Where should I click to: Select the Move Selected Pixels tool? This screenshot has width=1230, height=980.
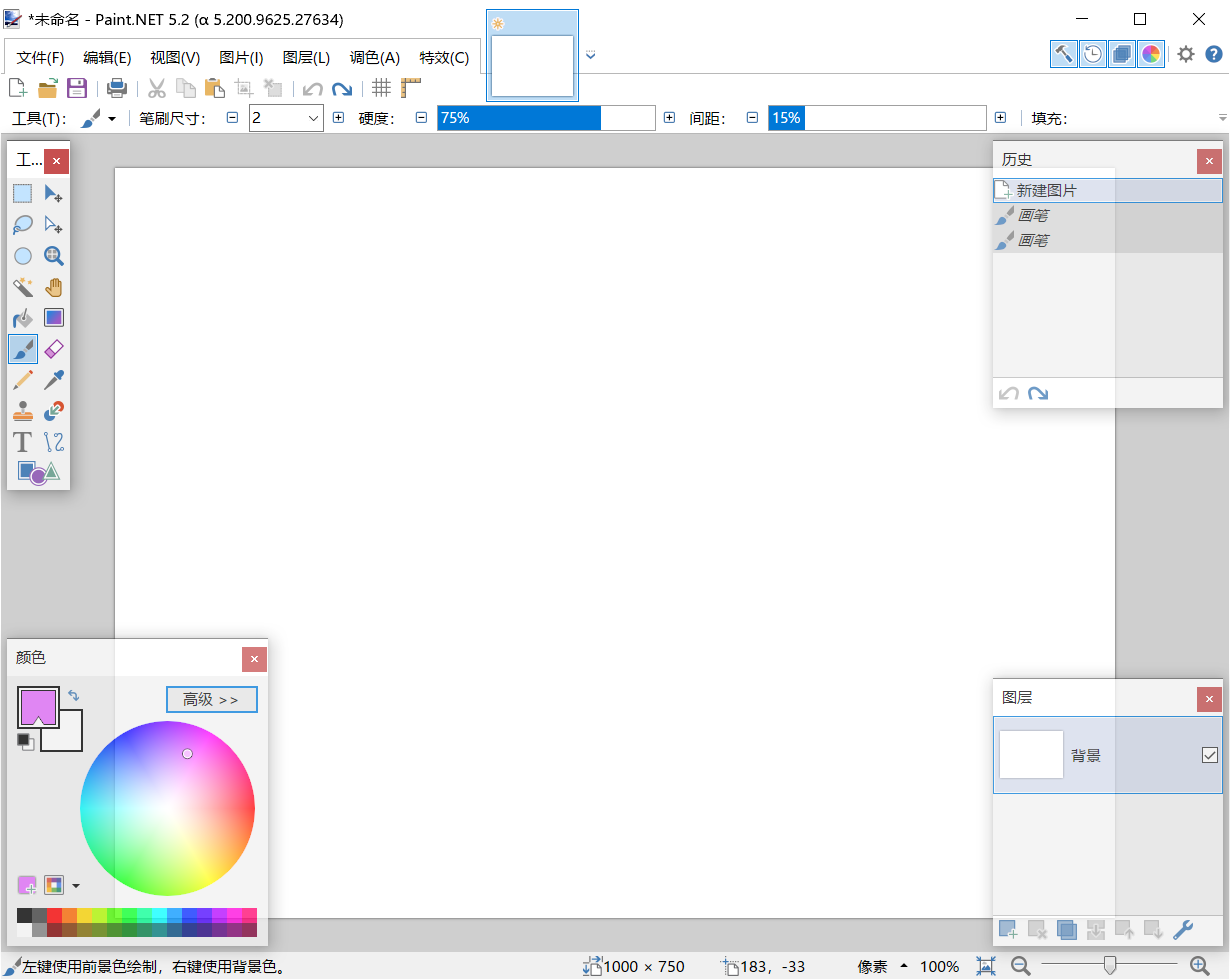pyautogui.click(x=54, y=193)
